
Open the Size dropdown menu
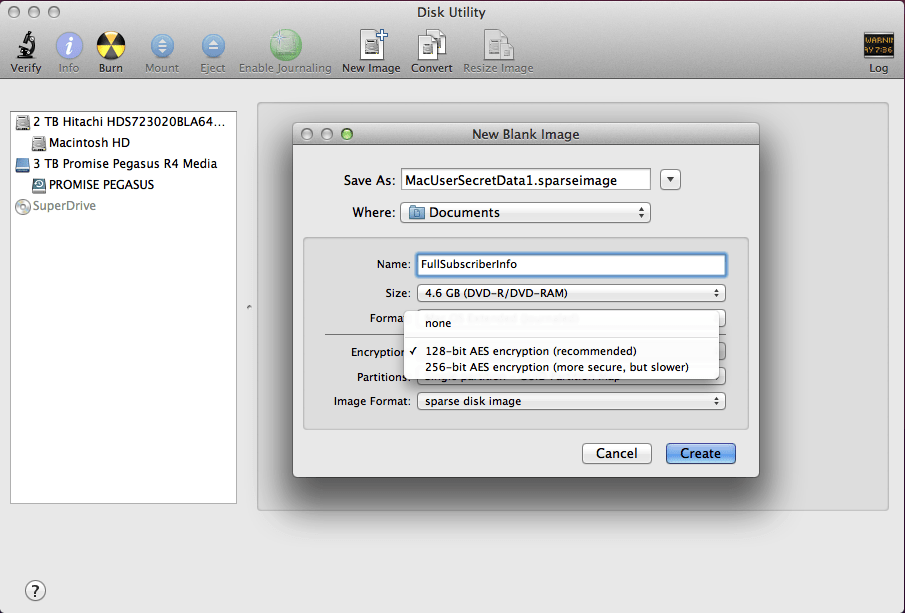coord(570,293)
